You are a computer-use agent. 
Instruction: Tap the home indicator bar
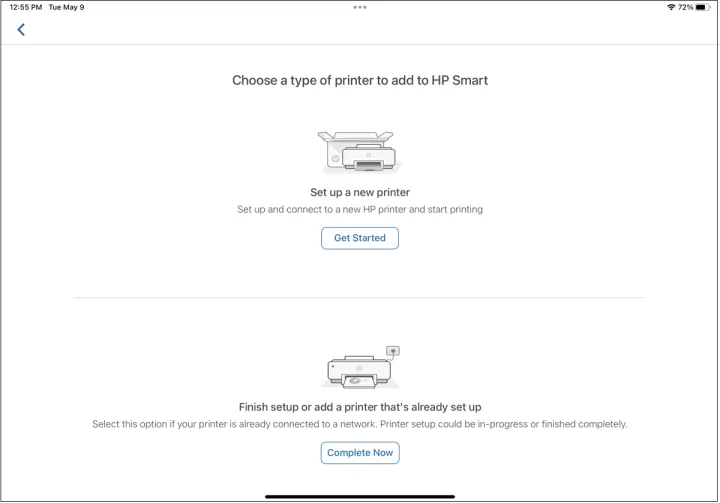tap(360, 496)
